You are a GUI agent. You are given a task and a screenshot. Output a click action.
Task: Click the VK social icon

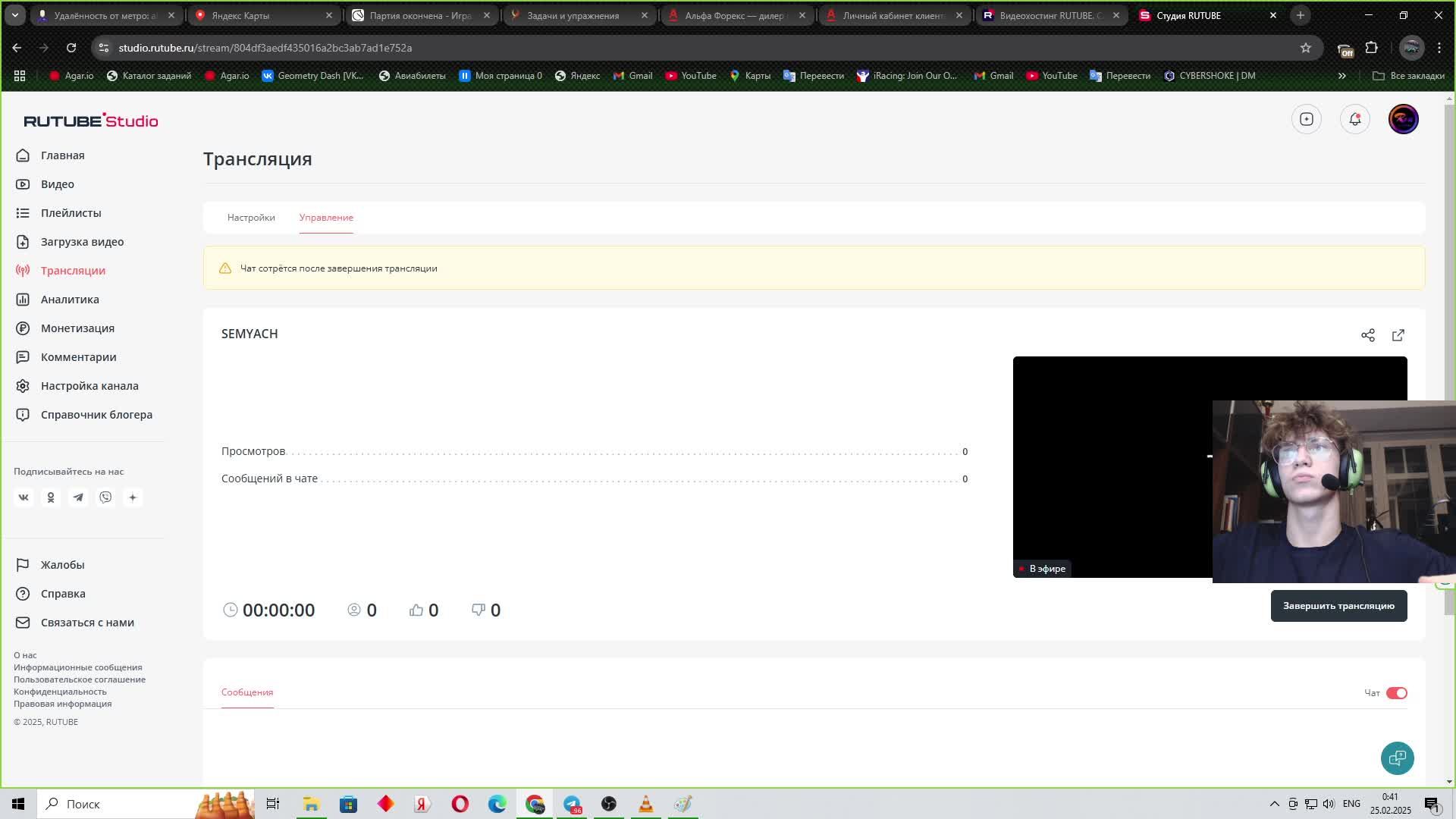coord(24,497)
